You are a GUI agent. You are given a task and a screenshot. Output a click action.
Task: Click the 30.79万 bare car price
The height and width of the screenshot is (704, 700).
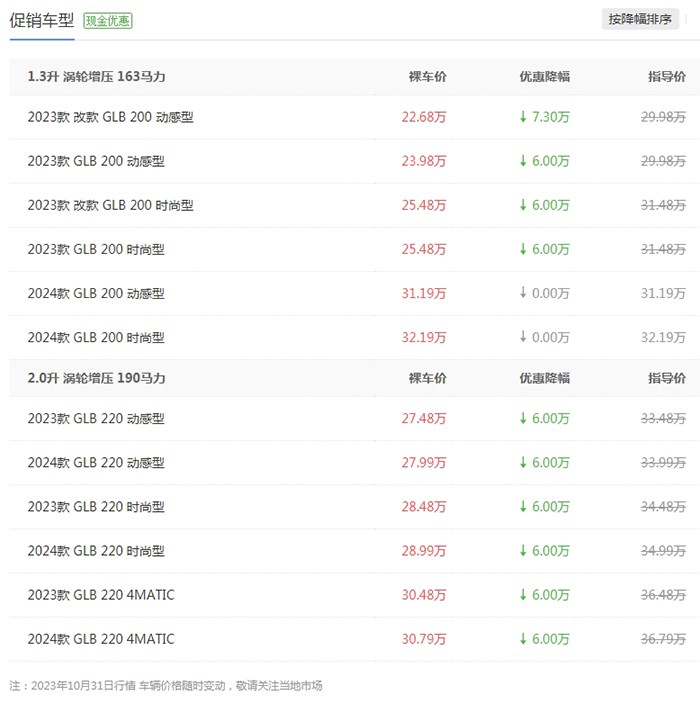pyautogui.click(x=424, y=639)
